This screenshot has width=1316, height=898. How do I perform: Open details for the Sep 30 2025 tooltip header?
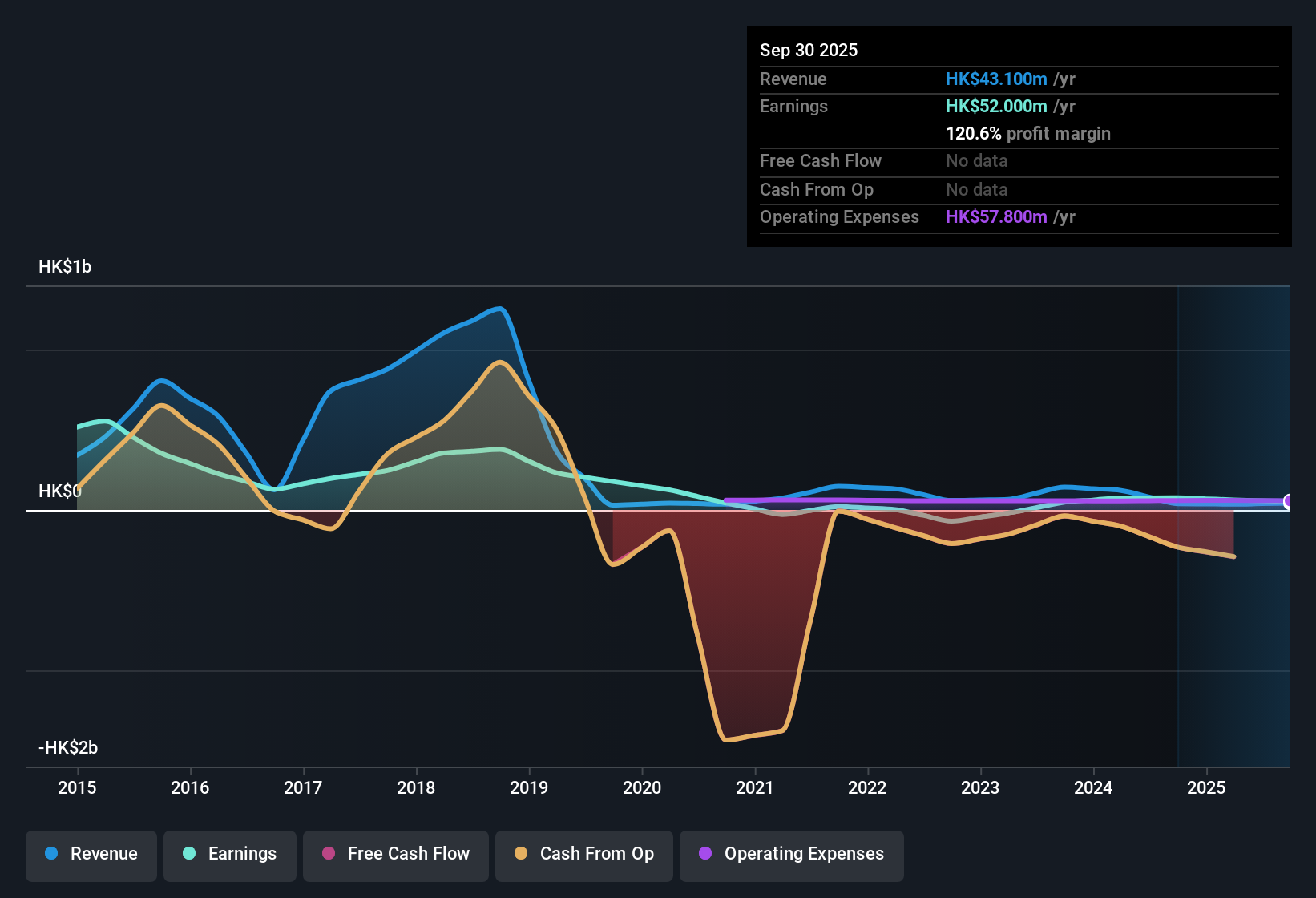[x=809, y=50]
